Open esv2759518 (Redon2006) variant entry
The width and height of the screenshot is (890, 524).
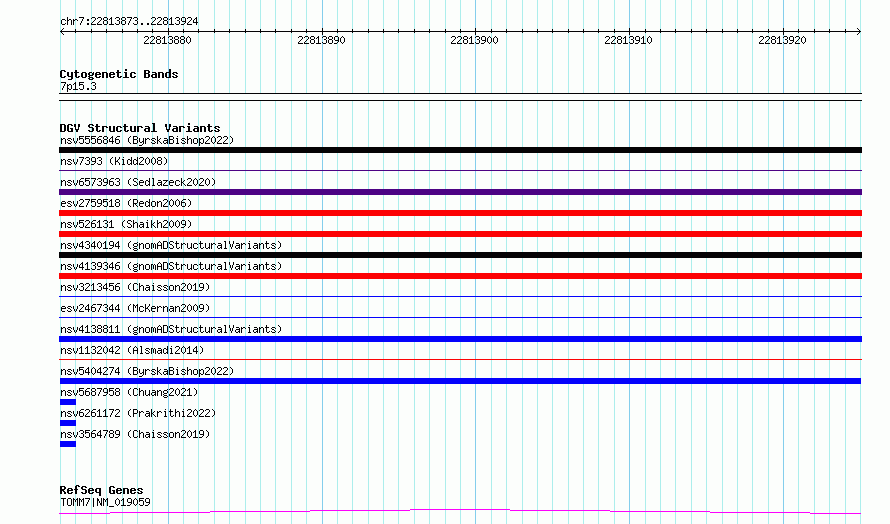tap(126, 203)
